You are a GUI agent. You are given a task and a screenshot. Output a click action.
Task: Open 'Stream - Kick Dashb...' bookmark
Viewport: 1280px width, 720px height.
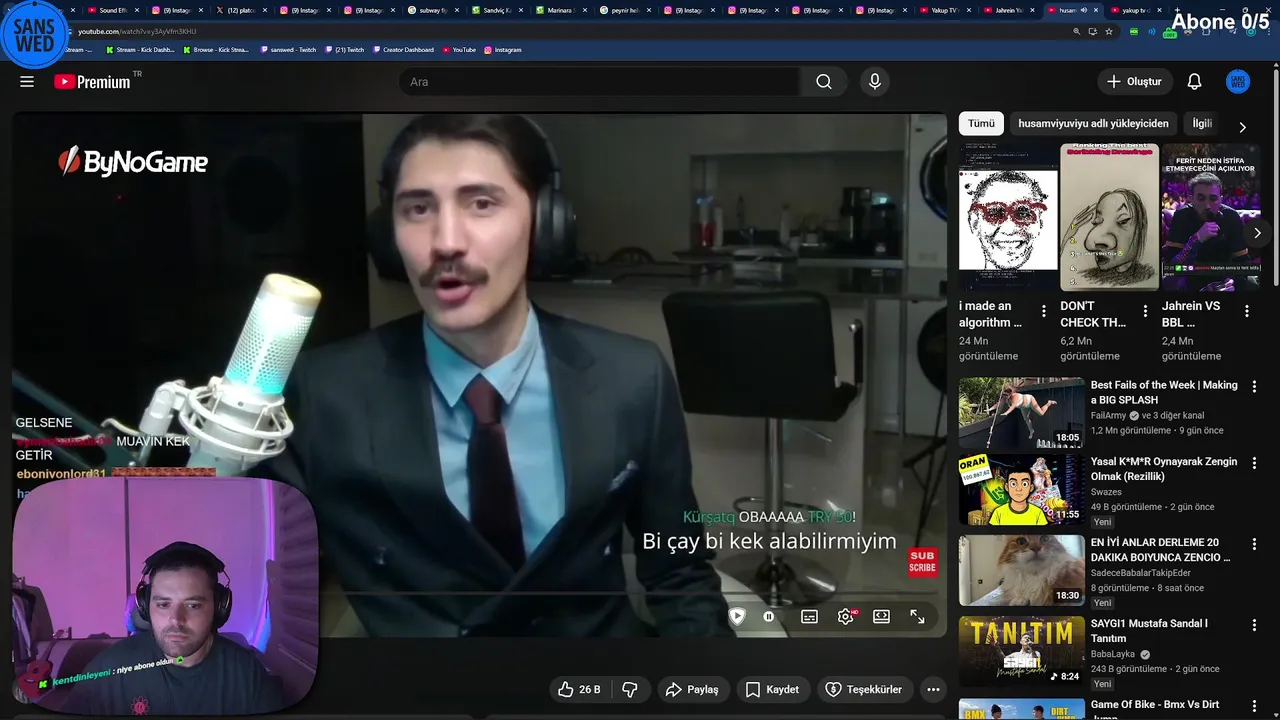(x=139, y=49)
